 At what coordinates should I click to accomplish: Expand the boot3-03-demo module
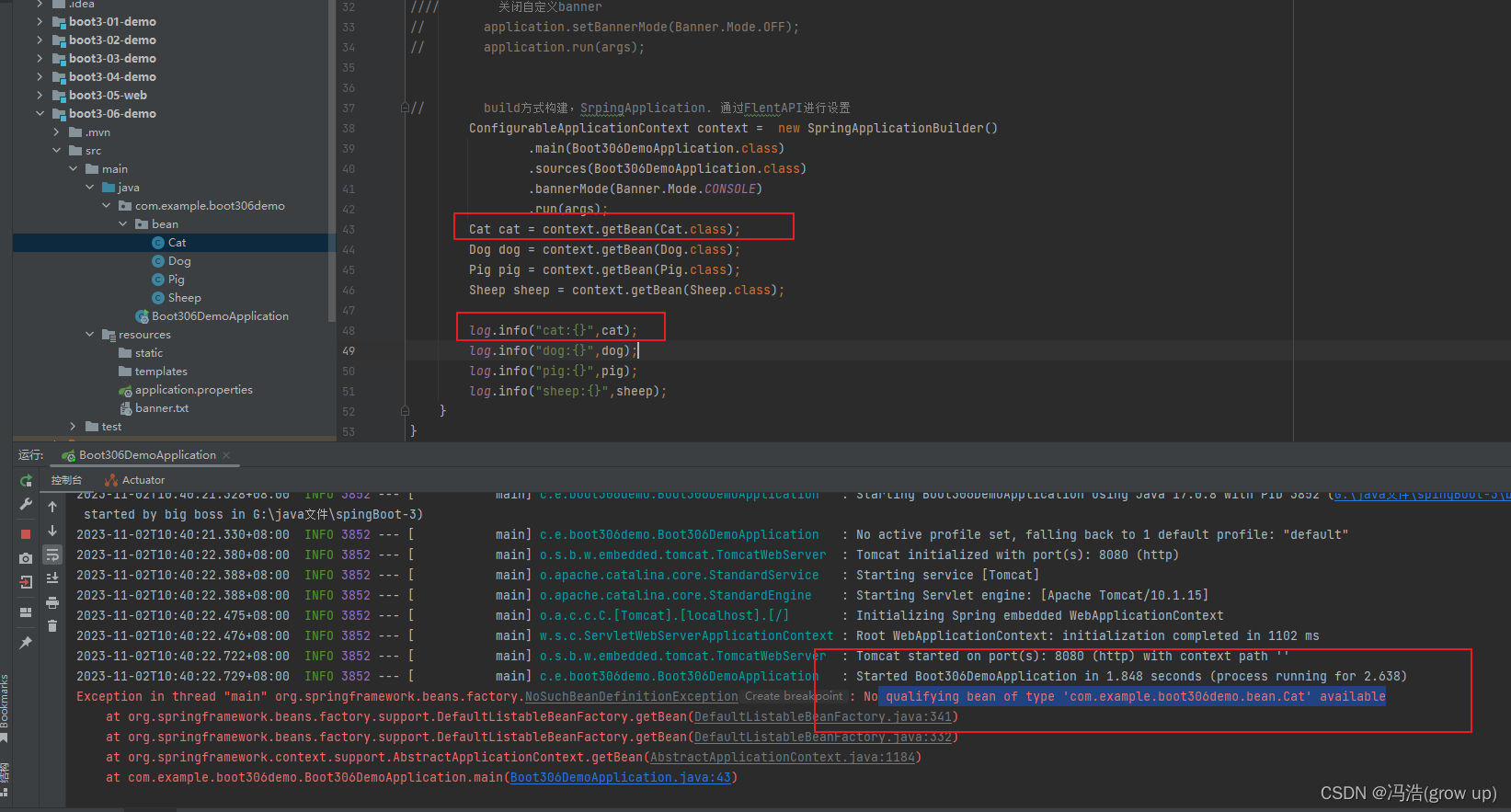tap(40, 58)
